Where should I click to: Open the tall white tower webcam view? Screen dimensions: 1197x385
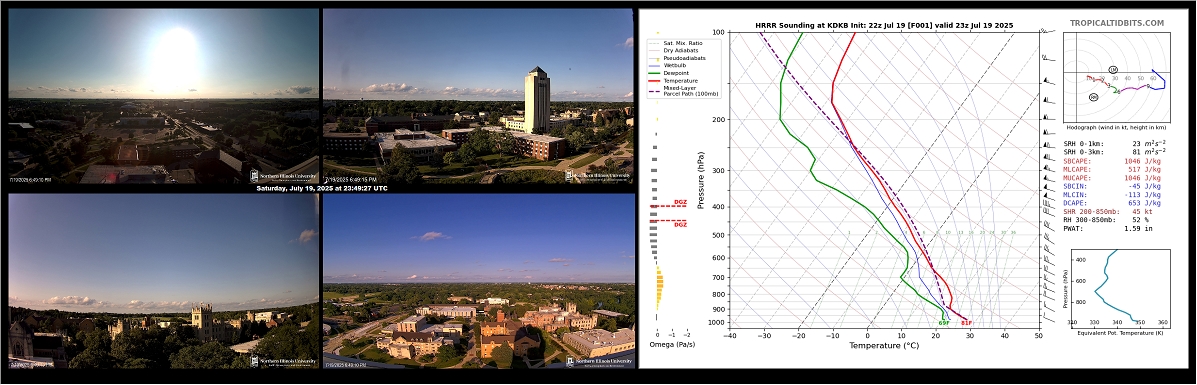click(x=478, y=95)
